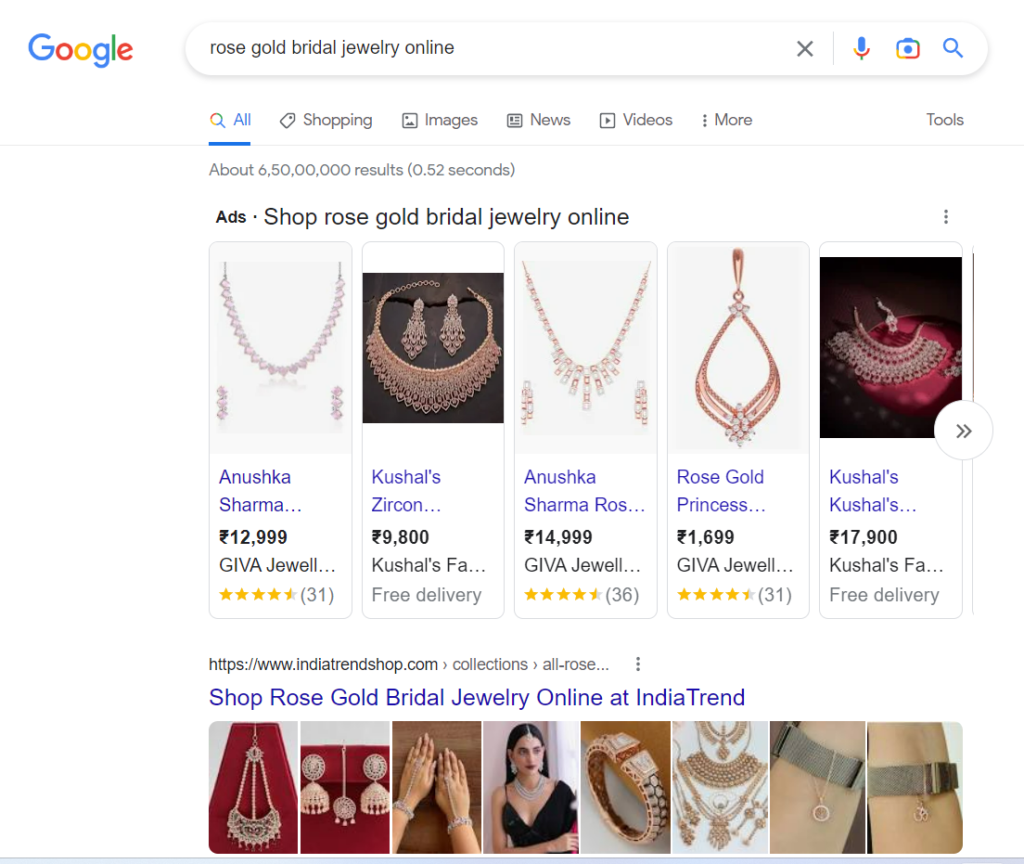The image size is (1024, 864).
Task: Open the three-dot menu next to Ads heading
Action: tap(945, 216)
